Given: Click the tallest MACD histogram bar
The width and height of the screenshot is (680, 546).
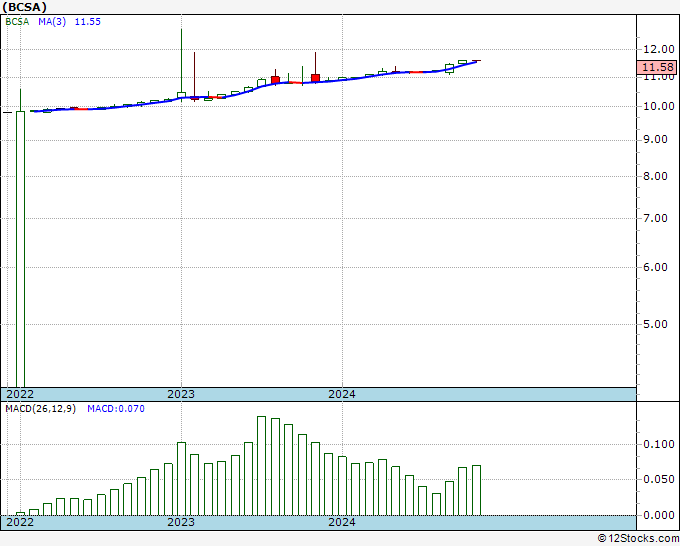Looking at the screenshot, I should (262, 465).
